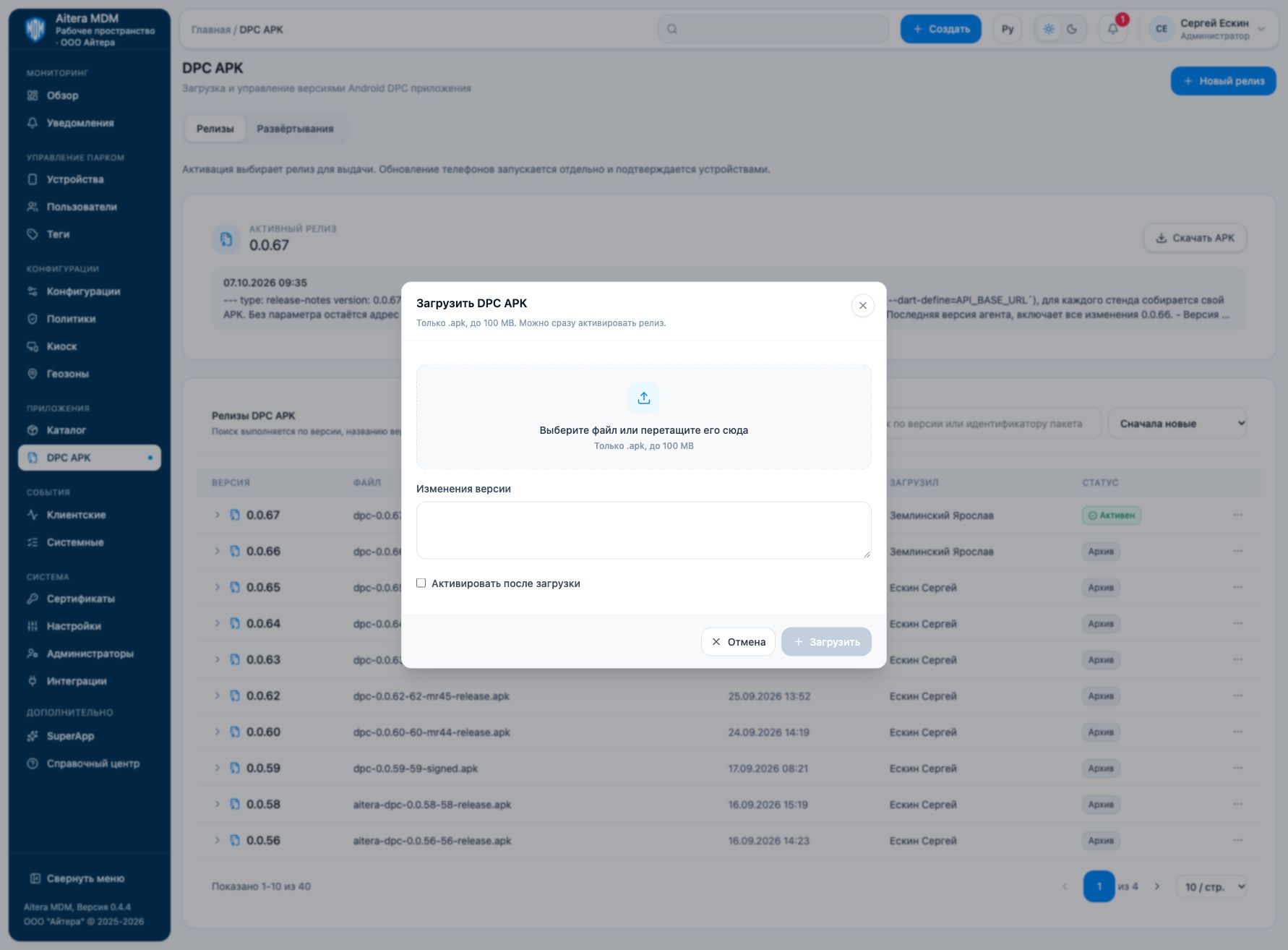Image resolution: width=1288 pixels, height=950 pixels.
Task: Switch to light theme sun icon
Action: click(x=1049, y=29)
